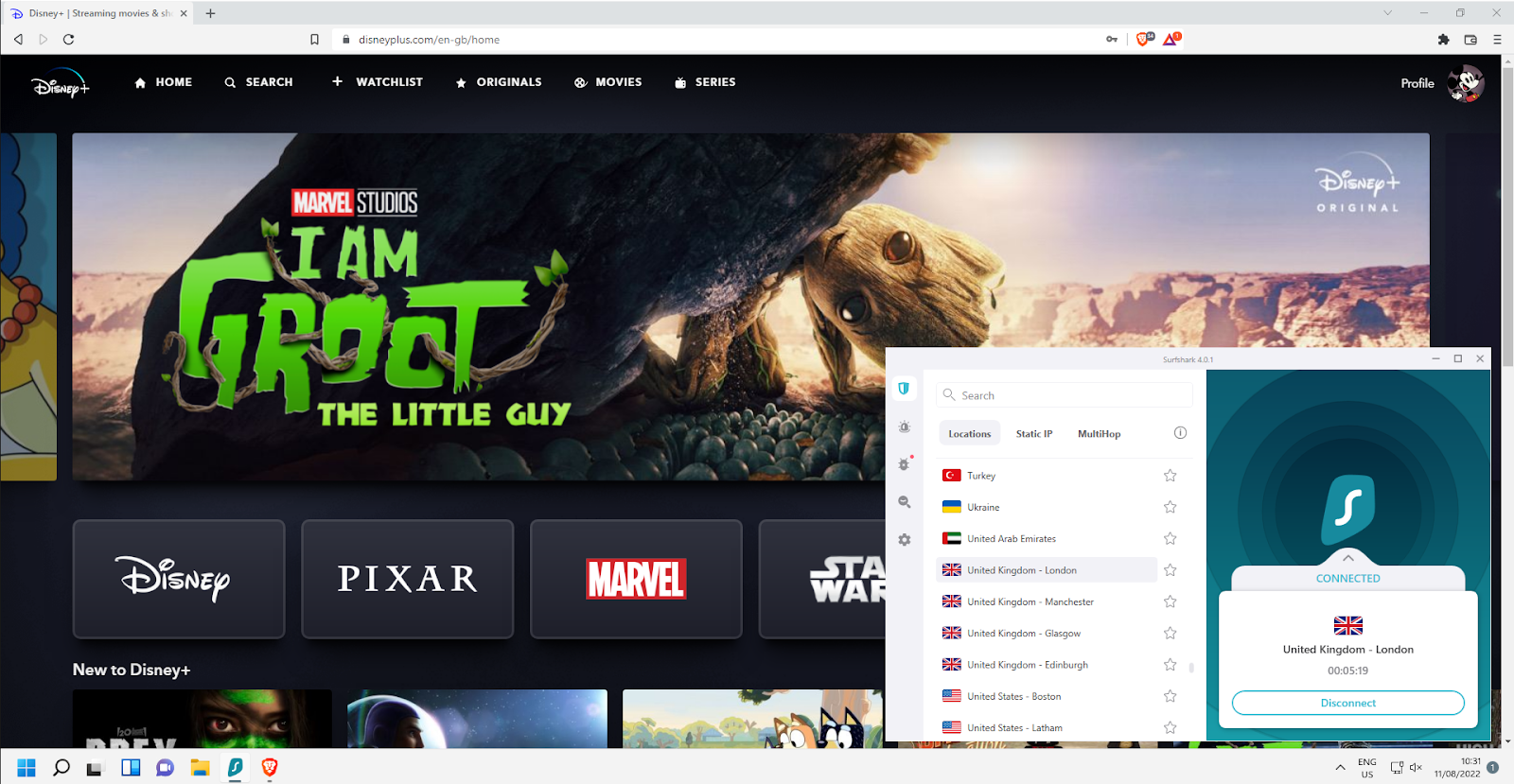
Task: Switch to the Static IP tab
Action: (1034, 434)
